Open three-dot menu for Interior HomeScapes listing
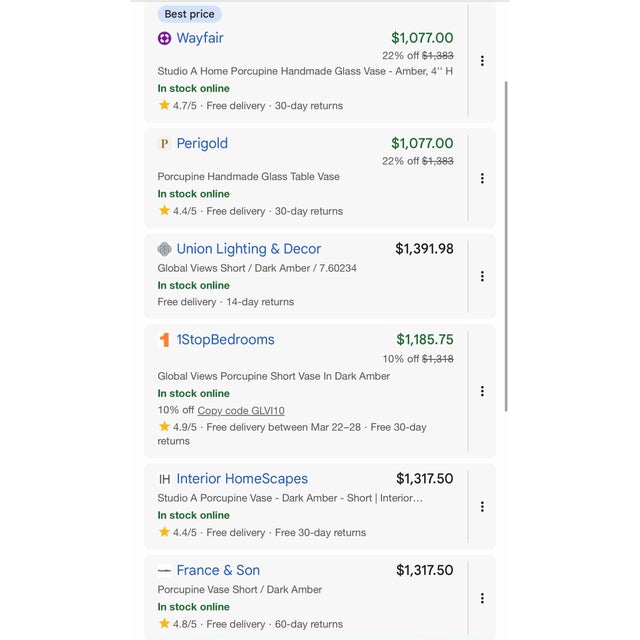Viewport: 640px width, 640px height. pos(482,507)
